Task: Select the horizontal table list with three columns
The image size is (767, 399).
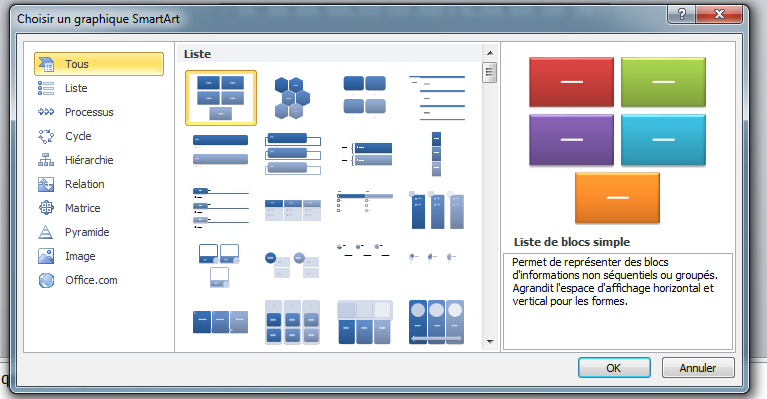Action: 293,210
